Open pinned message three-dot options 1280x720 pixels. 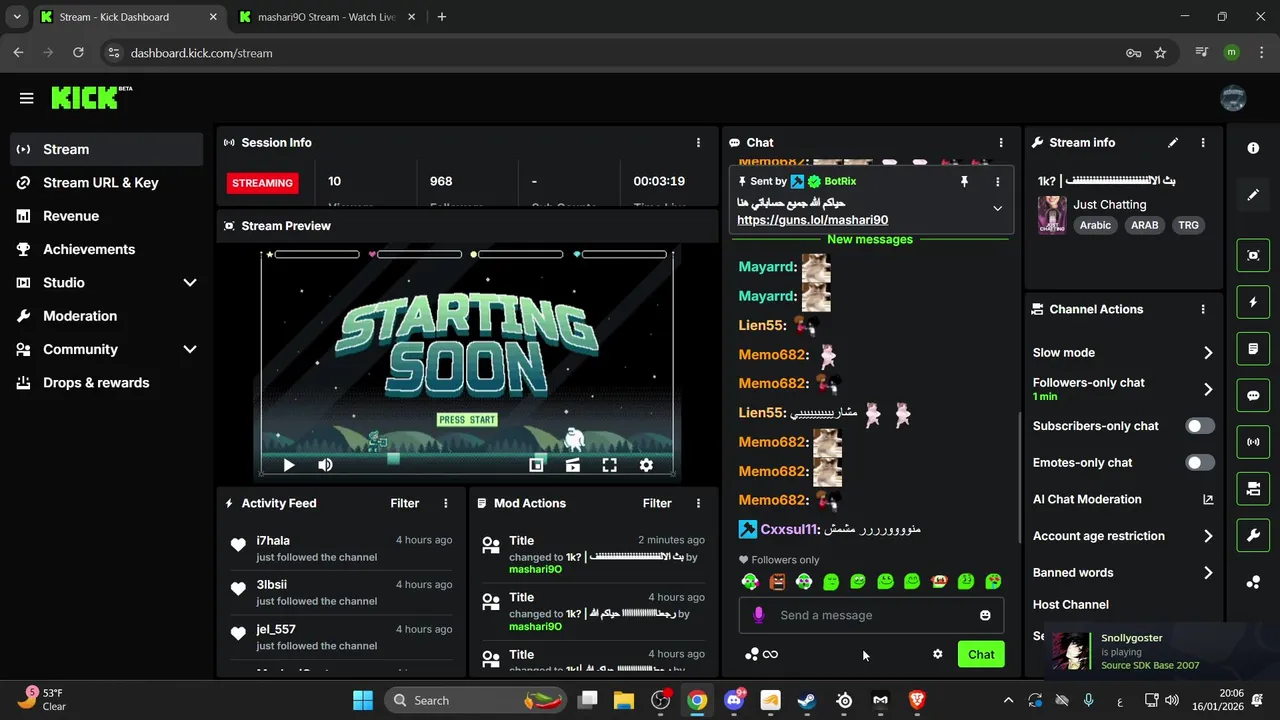[997, 181]
